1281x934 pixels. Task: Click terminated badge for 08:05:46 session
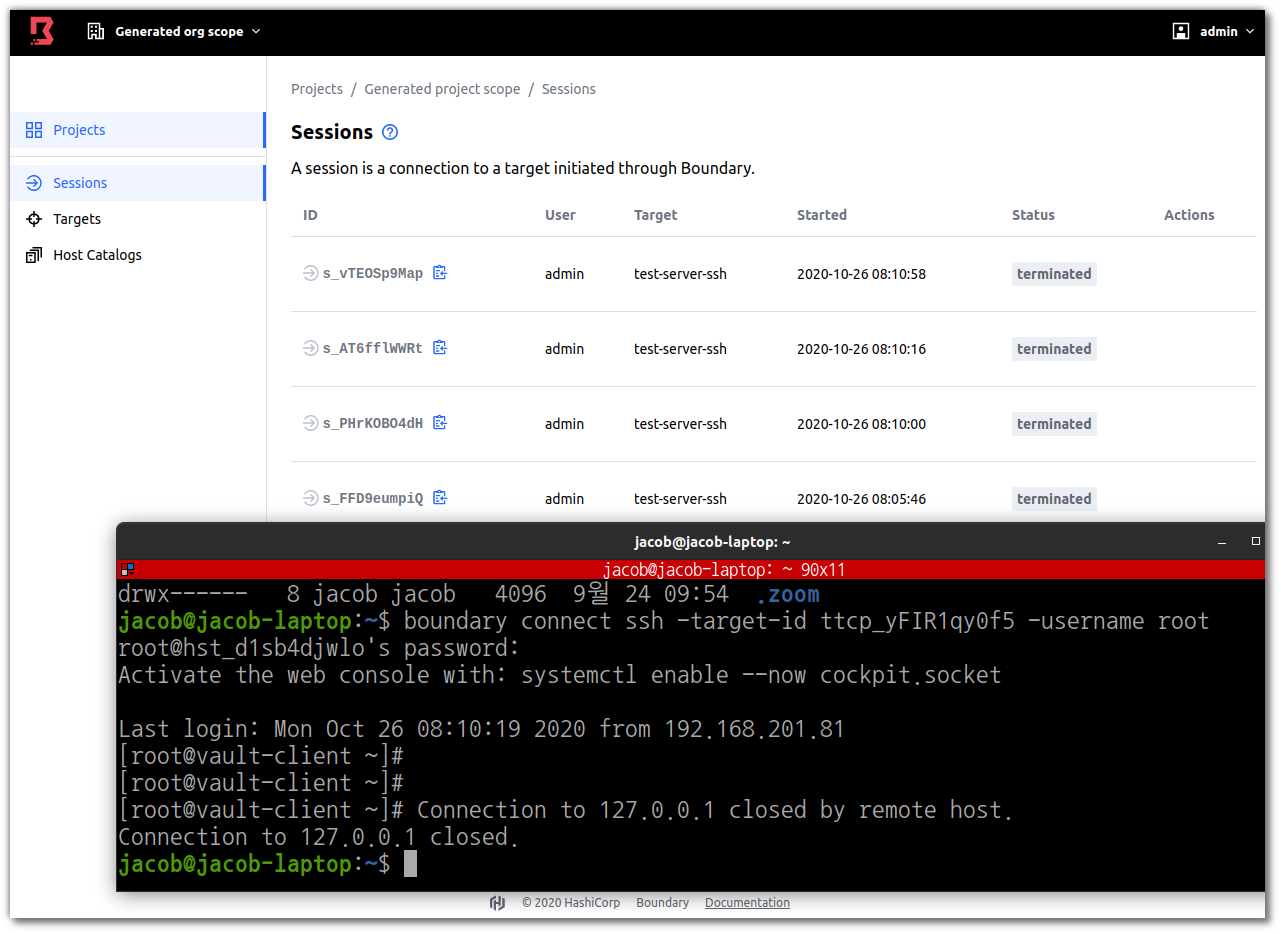pos(1054,499)
